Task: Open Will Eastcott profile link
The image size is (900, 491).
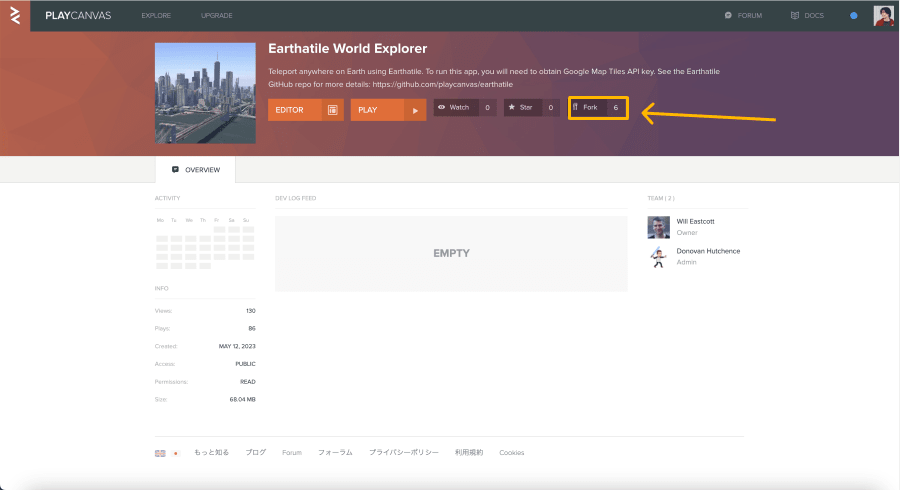Action: [x=695, y=222]
